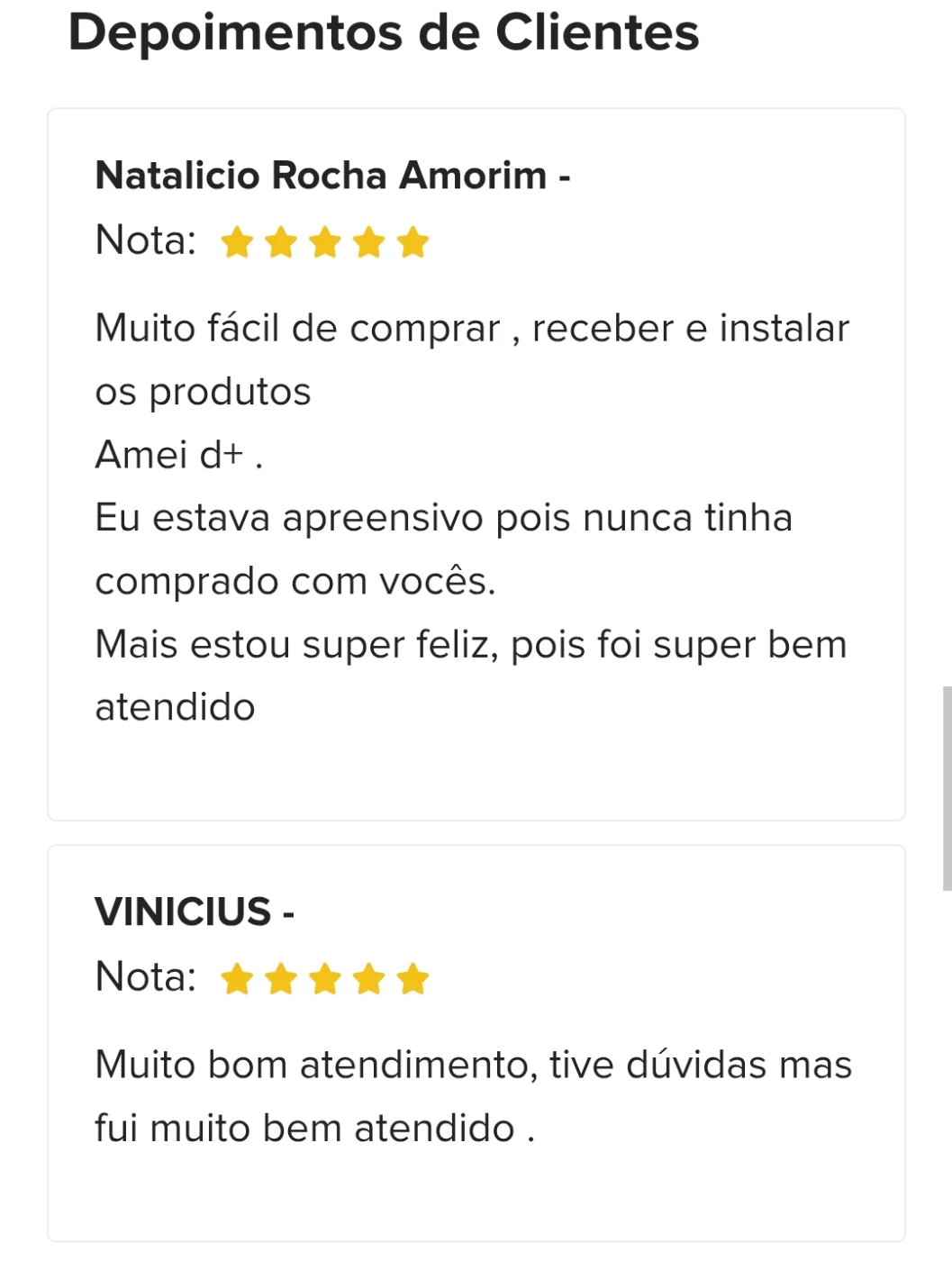This screenshot has height=1261, width=952.
Task: Select second star in Natalicio's rating
Action: [281, 242]
